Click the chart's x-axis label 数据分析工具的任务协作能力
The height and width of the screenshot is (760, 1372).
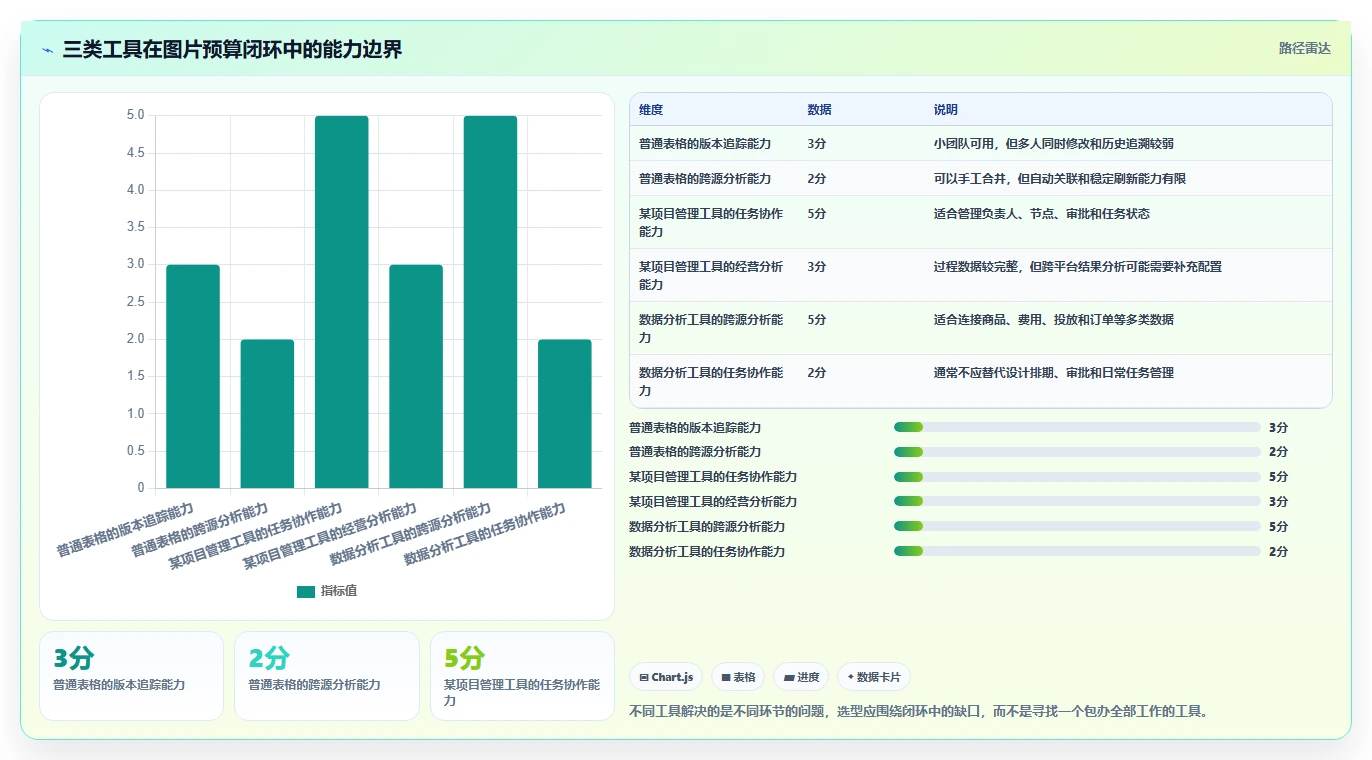(x=485, y=535)
